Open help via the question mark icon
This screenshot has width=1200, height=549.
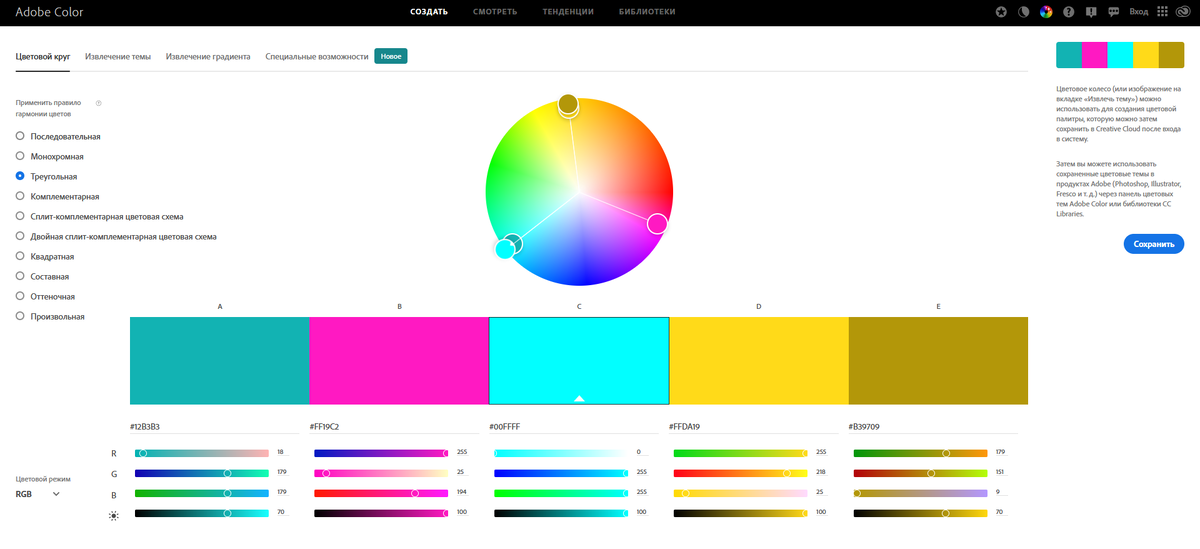coord(1069,12)
